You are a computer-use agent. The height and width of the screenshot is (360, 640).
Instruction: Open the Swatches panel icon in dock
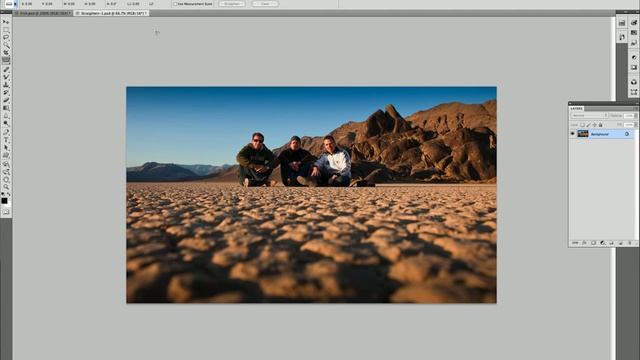point(634,32)
